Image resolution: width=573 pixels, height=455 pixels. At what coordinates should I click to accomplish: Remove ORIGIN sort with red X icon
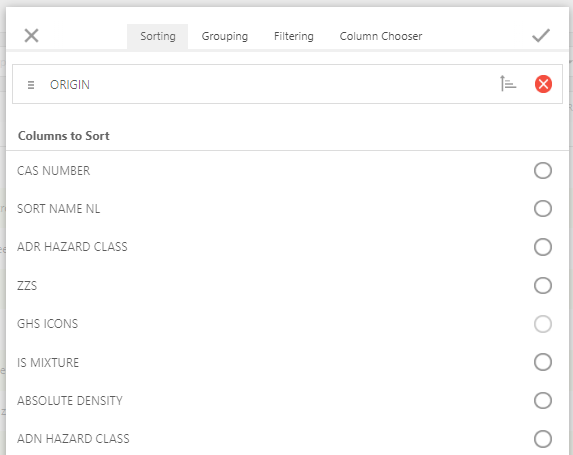[543, 84]
